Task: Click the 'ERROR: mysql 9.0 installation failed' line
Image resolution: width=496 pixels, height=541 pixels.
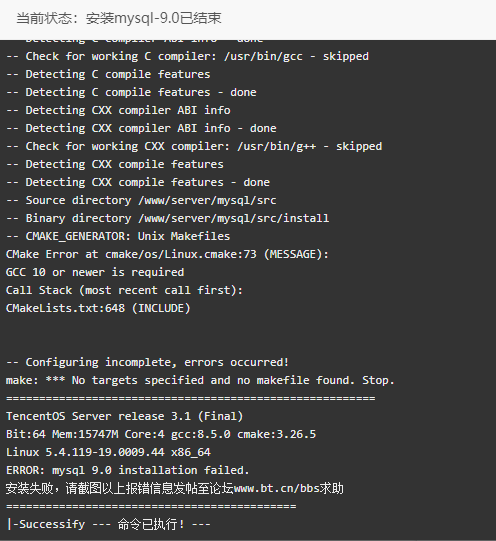Action: 127,470
